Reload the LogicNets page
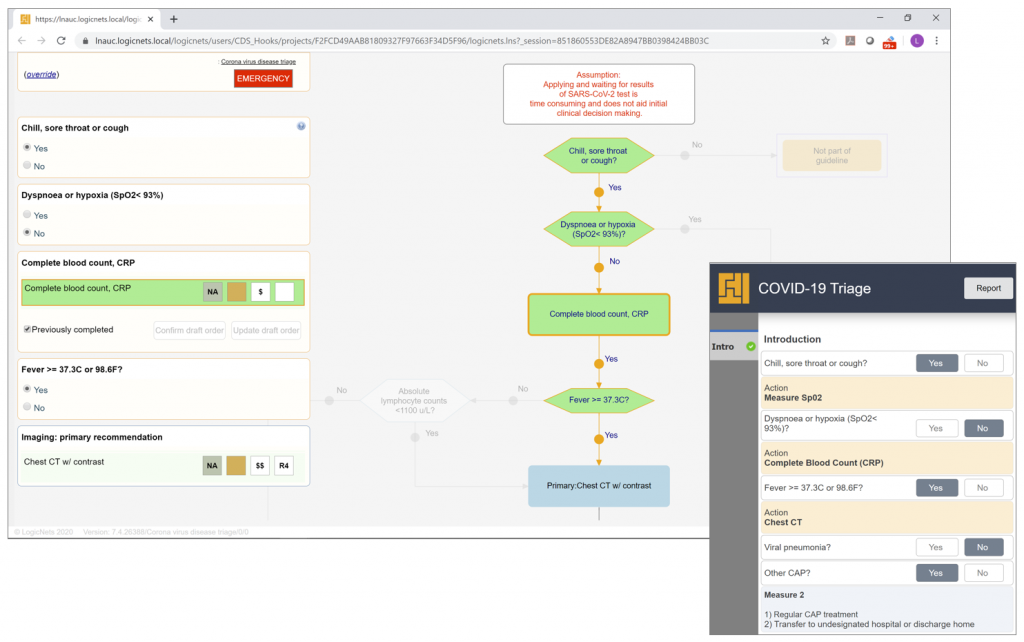 pyautogui.click(x=61, y=41)
